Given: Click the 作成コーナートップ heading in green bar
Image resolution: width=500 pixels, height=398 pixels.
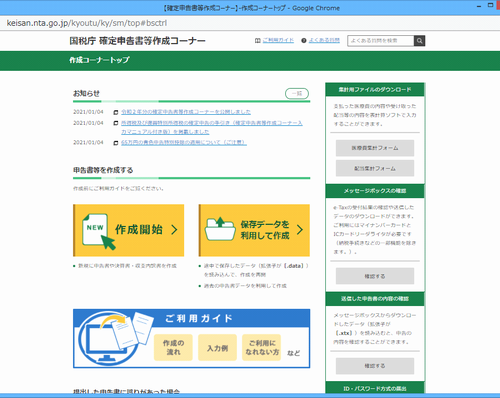Looking at the screenshot, I should (x=99, y=60).
